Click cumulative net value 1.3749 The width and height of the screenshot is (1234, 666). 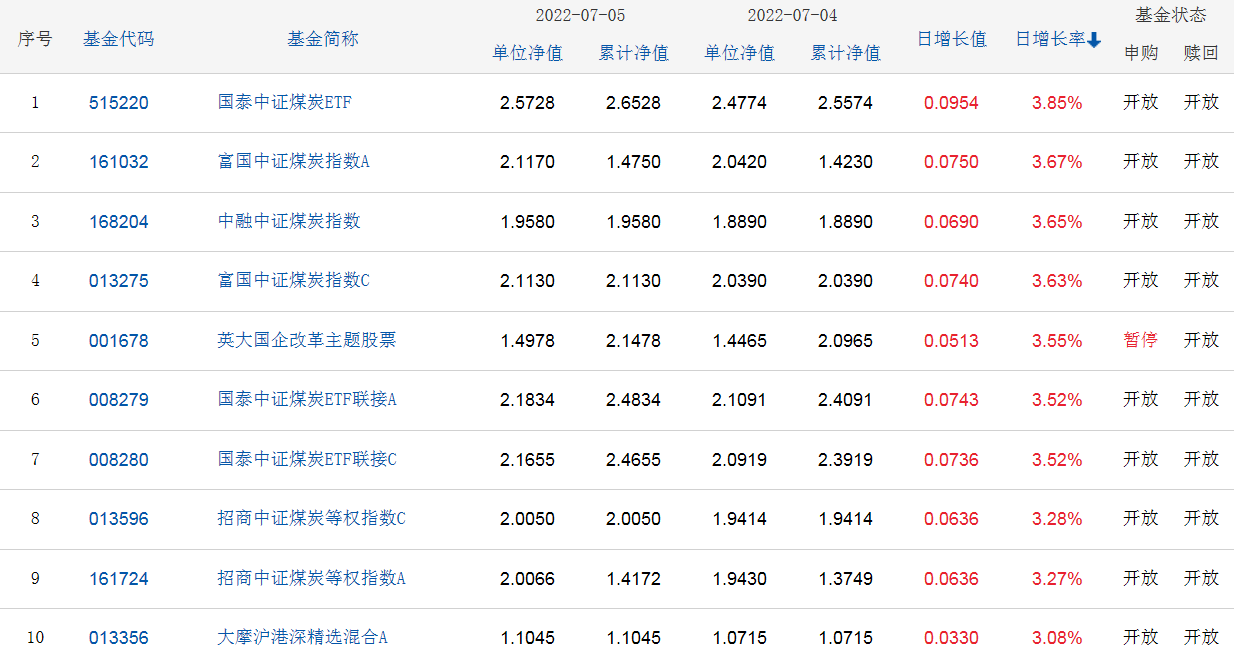845,579
